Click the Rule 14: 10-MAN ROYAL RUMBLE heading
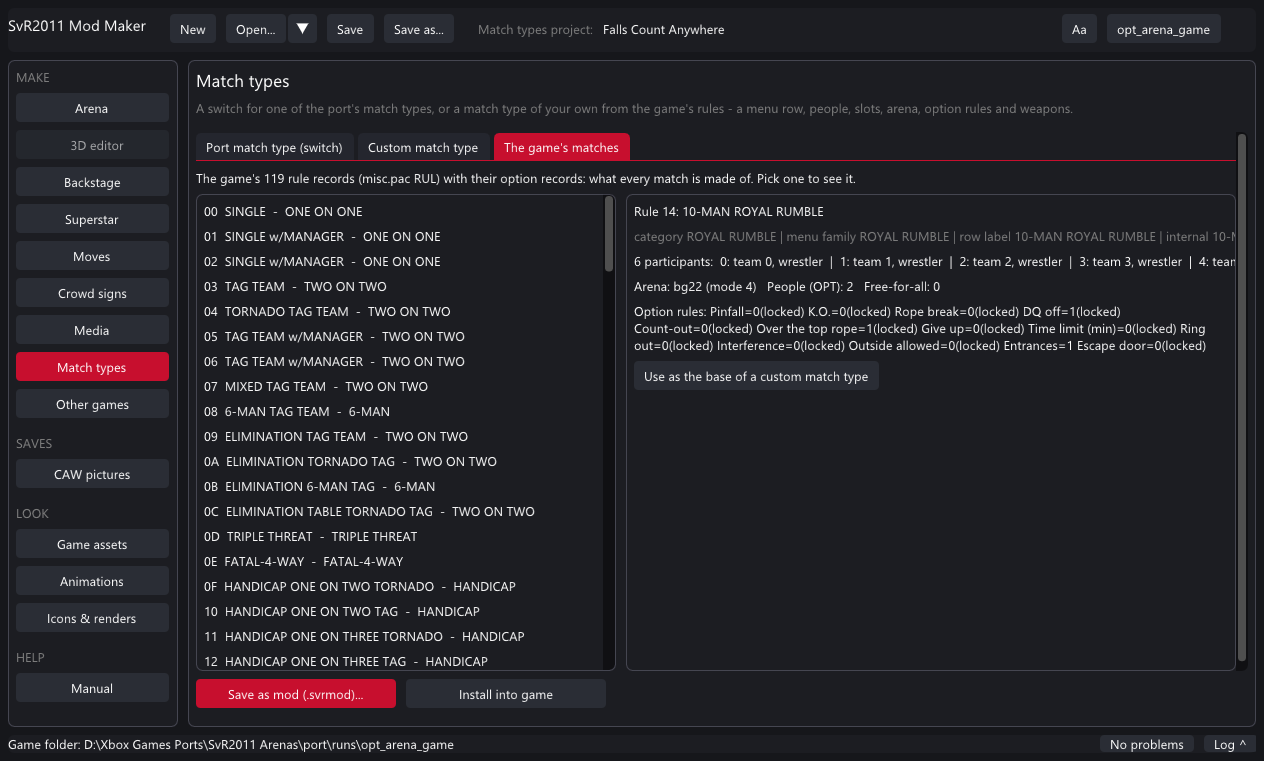The width and height of the screenshot is (1264, 761). pyautogui.click(x=729, y=212)
